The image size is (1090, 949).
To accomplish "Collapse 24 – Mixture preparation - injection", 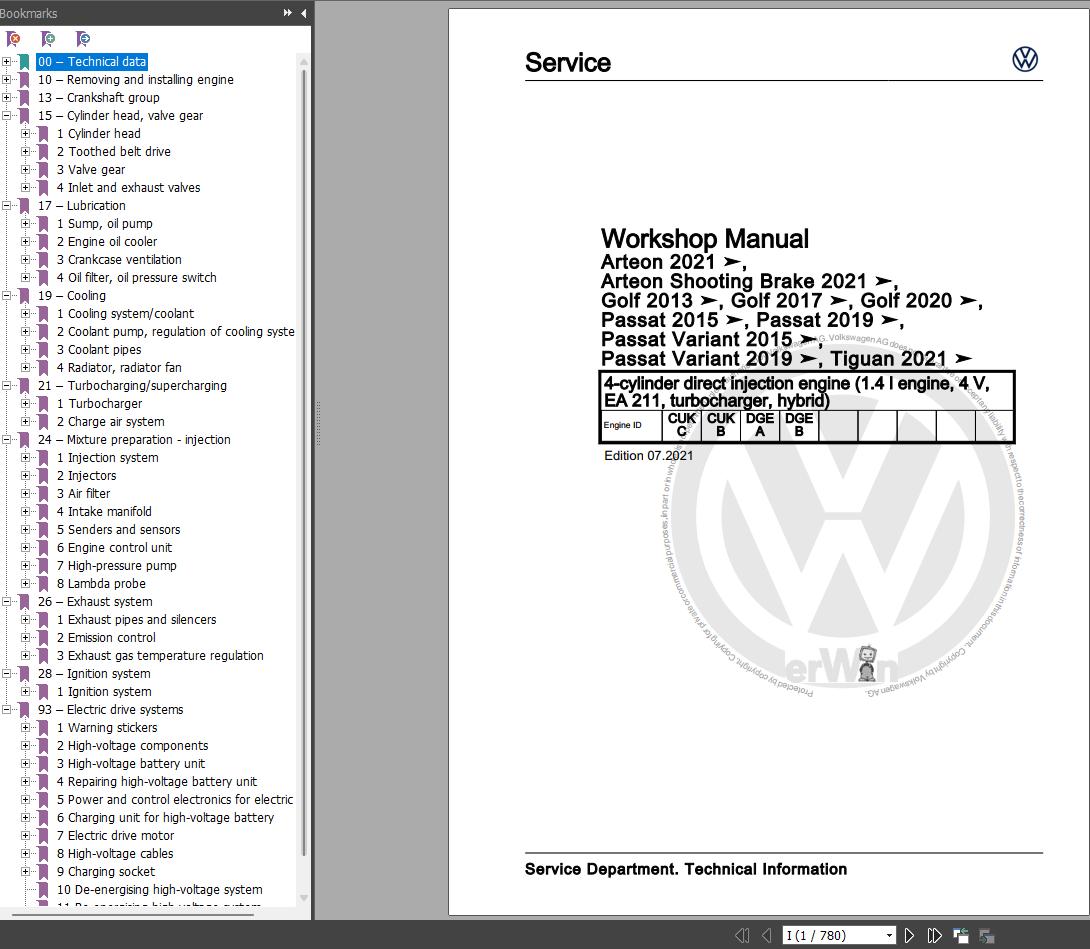I will pyautogui.click(x=6, y=439).
